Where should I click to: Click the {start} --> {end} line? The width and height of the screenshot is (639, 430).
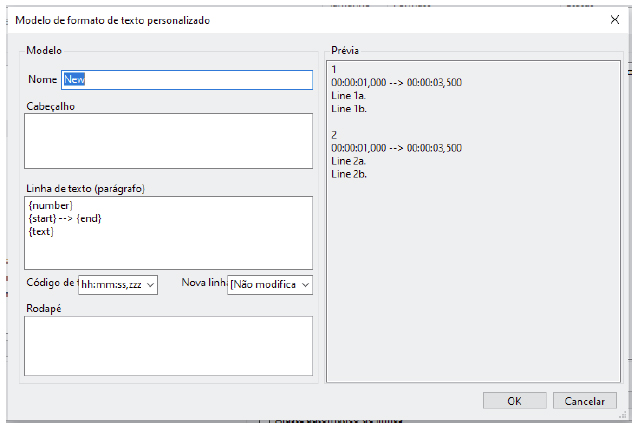(x=65, y=218)
